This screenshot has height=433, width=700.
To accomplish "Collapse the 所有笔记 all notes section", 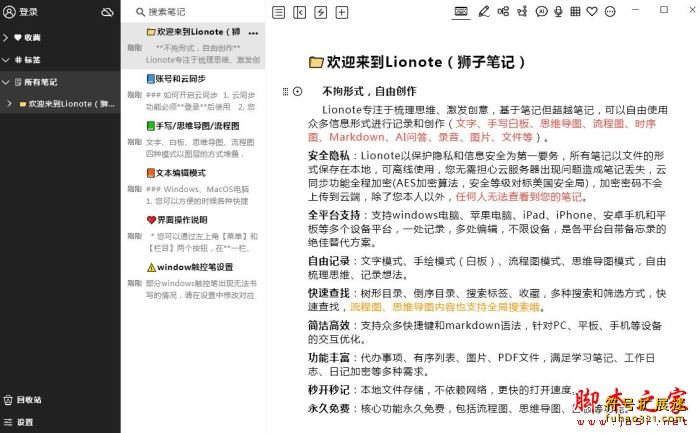I will (x=5, y=82).
